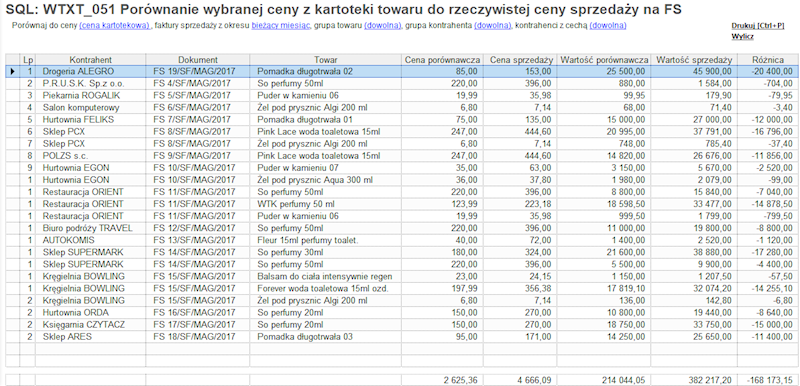Select the 'Biuro podróży TRAVEL' cell

(91, 228)
